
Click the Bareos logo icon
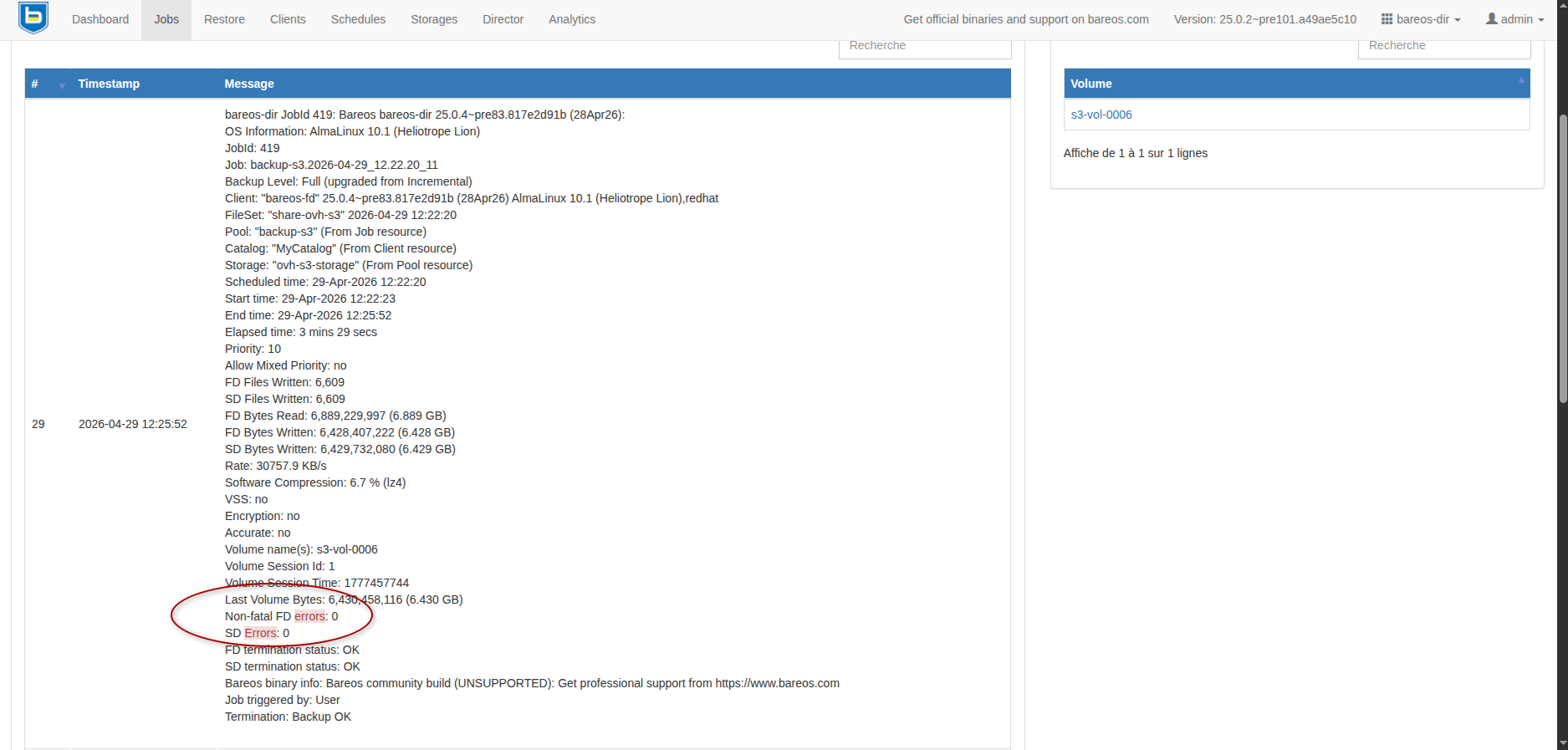click(x=33, y=18)
